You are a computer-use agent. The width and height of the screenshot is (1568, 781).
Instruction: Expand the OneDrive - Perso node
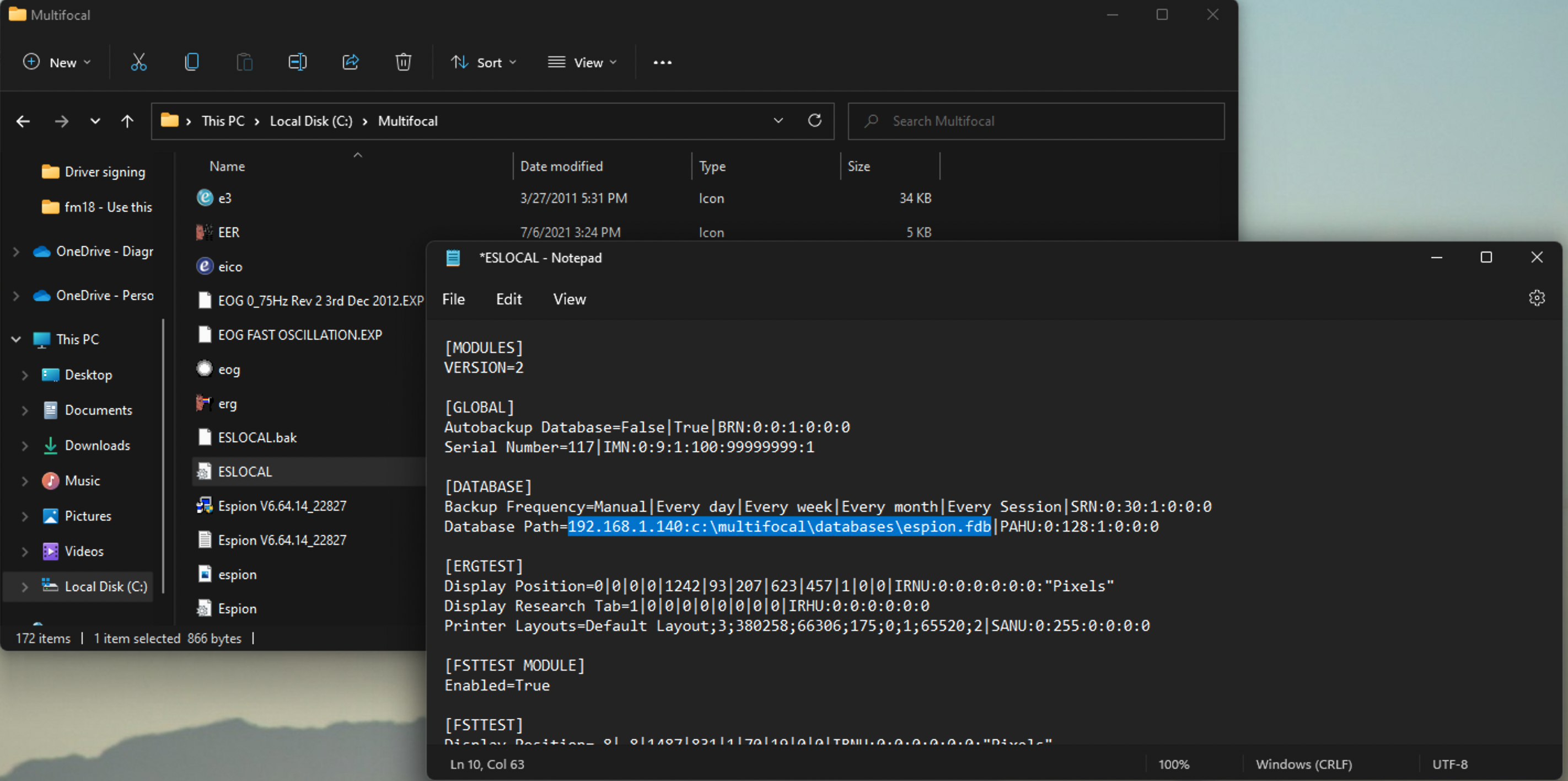click(x=17, y=295)
